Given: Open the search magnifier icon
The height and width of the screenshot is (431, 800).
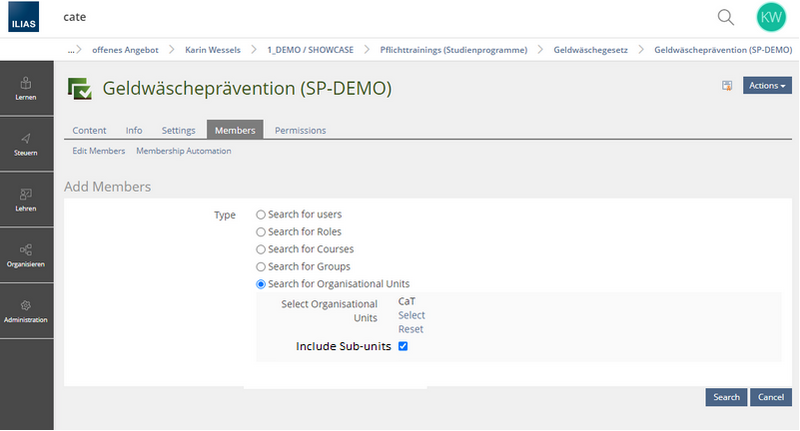Looking at the screenshot, I should point(726,17).
